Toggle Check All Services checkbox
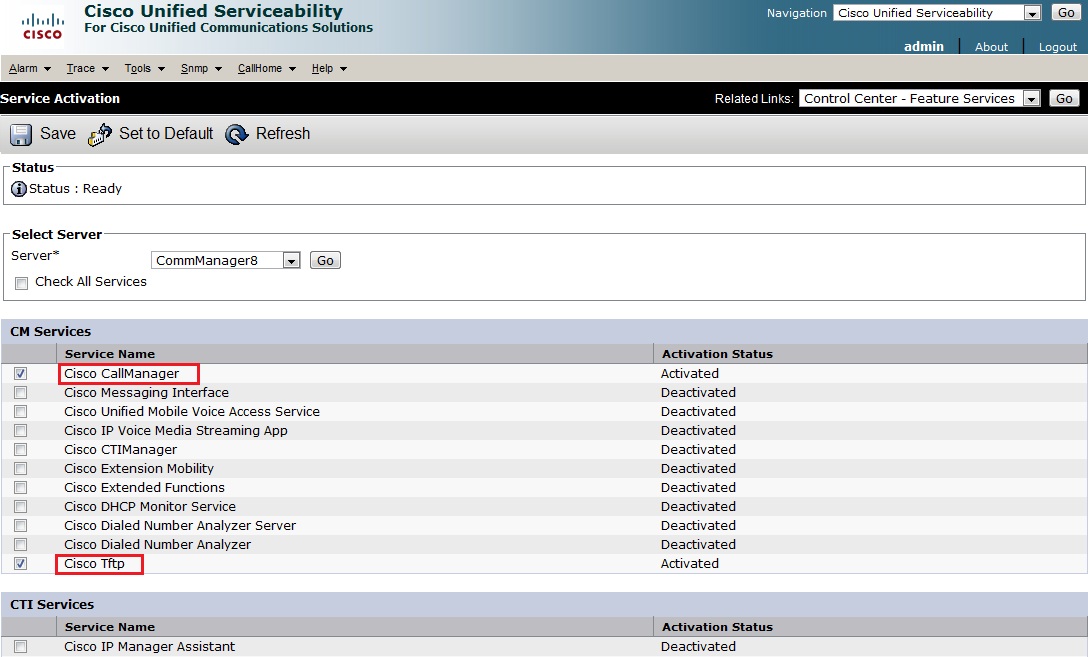 click(22, 283)
